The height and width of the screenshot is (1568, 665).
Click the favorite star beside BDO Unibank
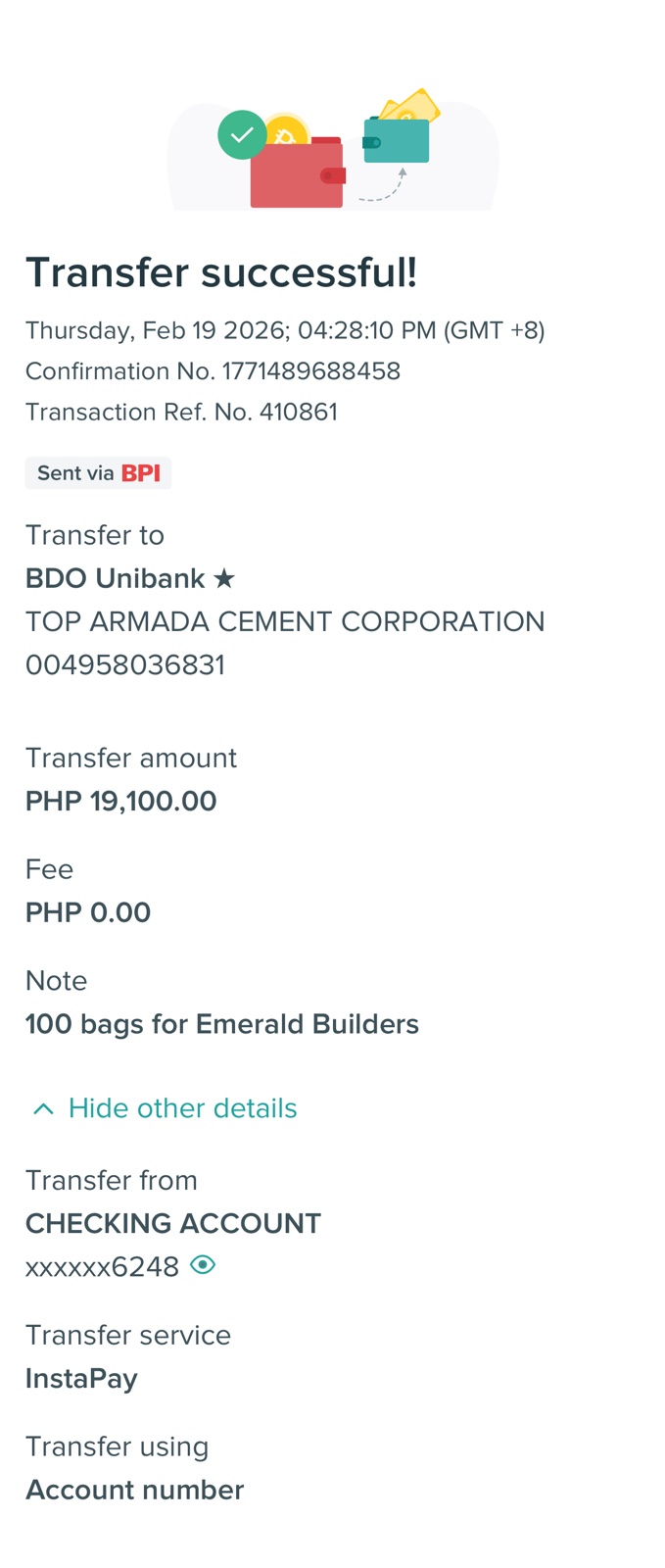[224, 578]
